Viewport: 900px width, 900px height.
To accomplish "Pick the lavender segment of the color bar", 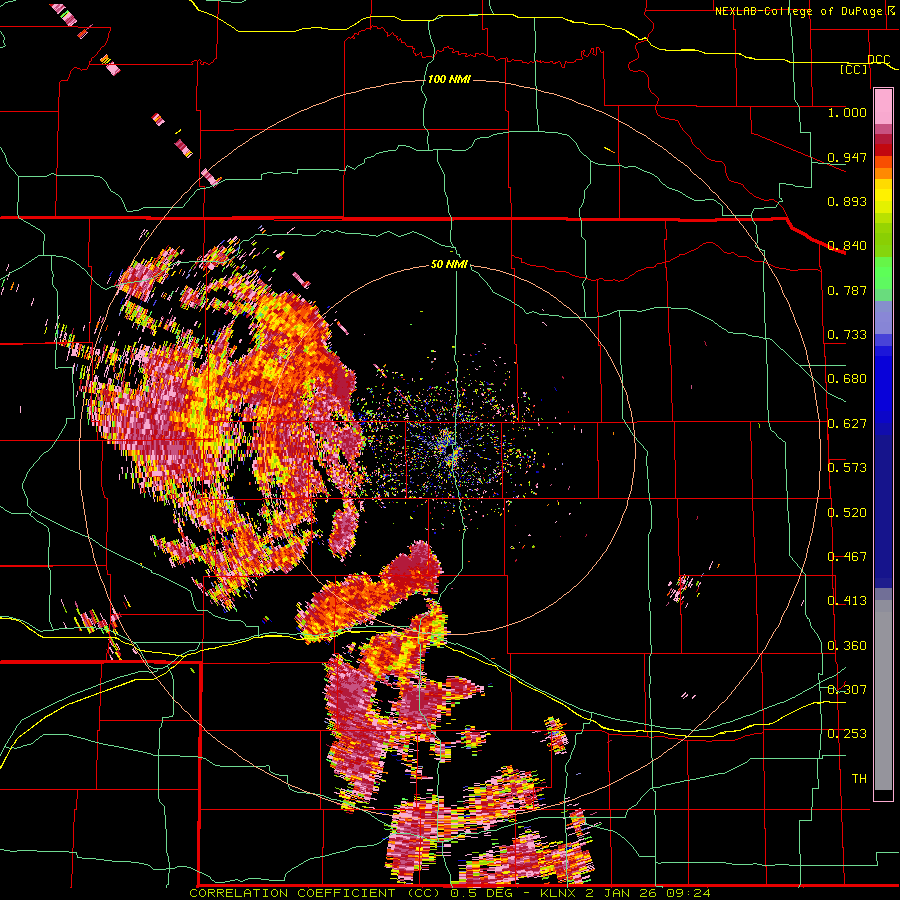I will click(x=883, y=317).
